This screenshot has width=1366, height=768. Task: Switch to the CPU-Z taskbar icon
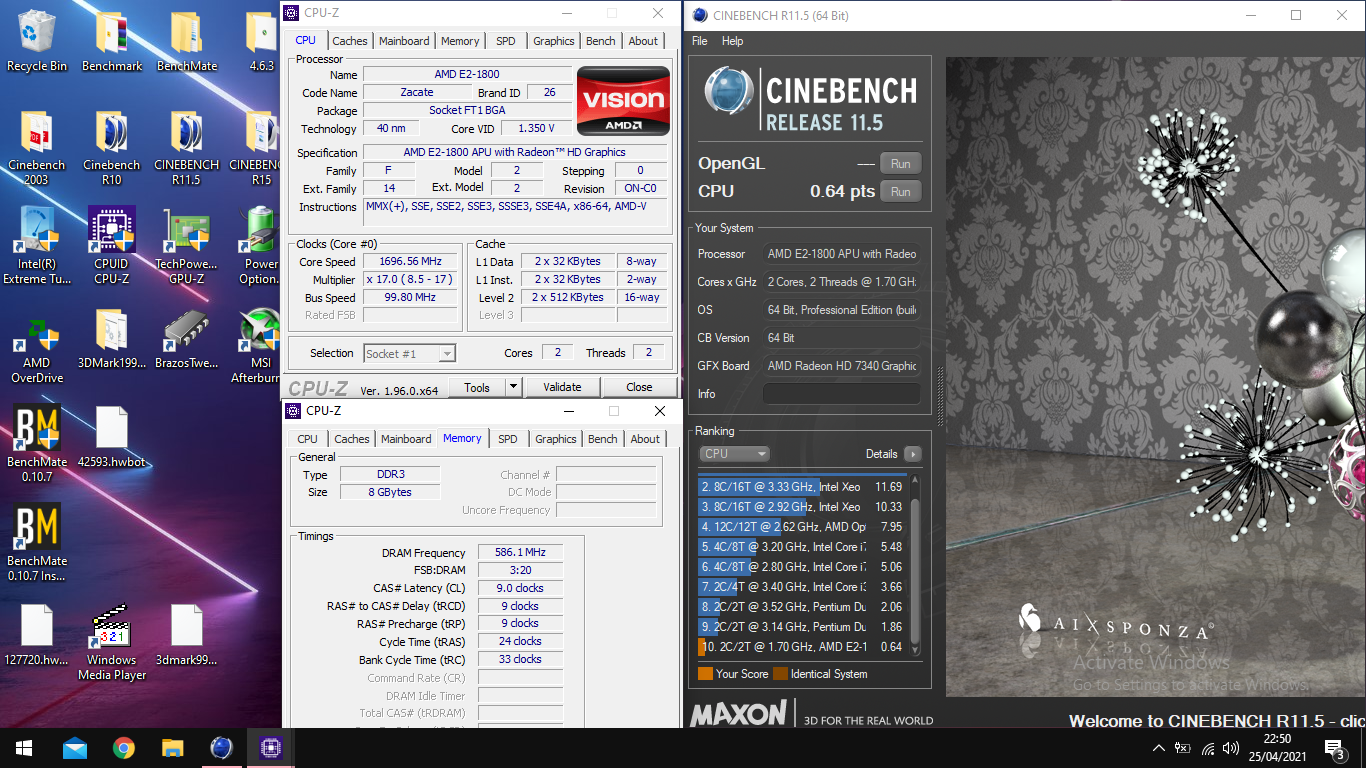click(271, 748)
